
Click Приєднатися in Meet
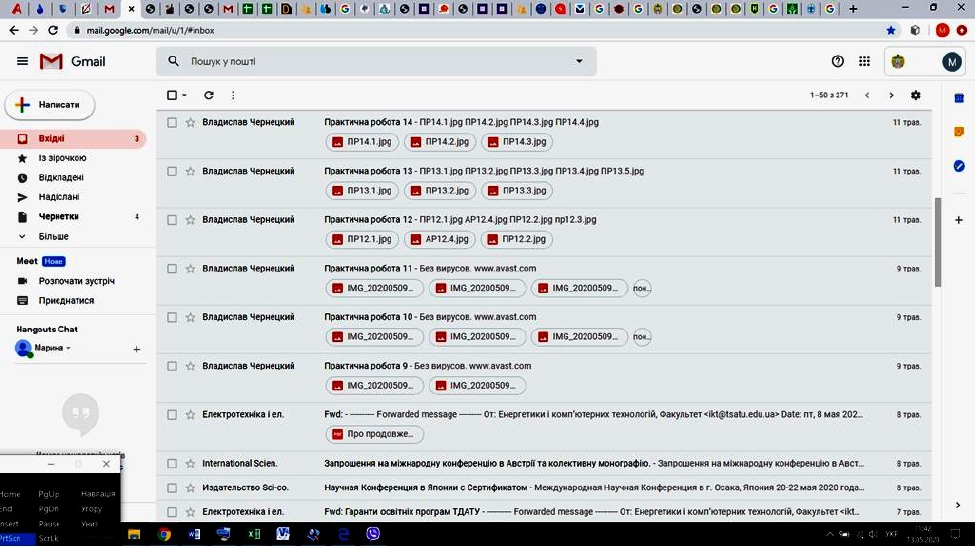pyautogui.click(x=66, y=301)
